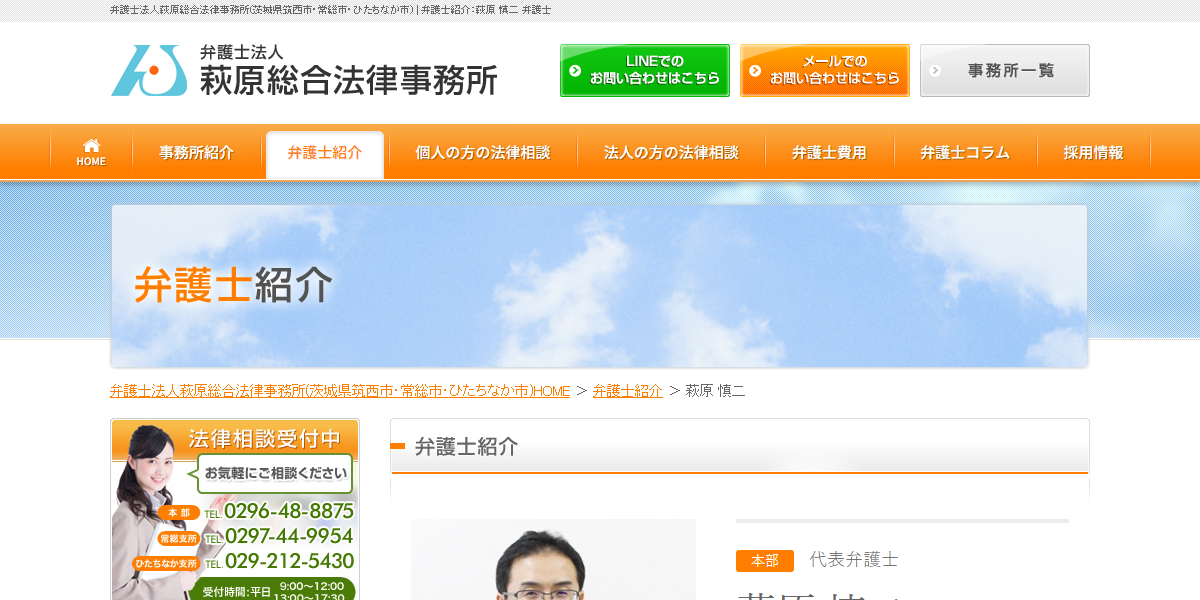The image size is (1200, 600).
Task: Visit the 採用情報 recruitment page
Action: (x=1093, y=153)
